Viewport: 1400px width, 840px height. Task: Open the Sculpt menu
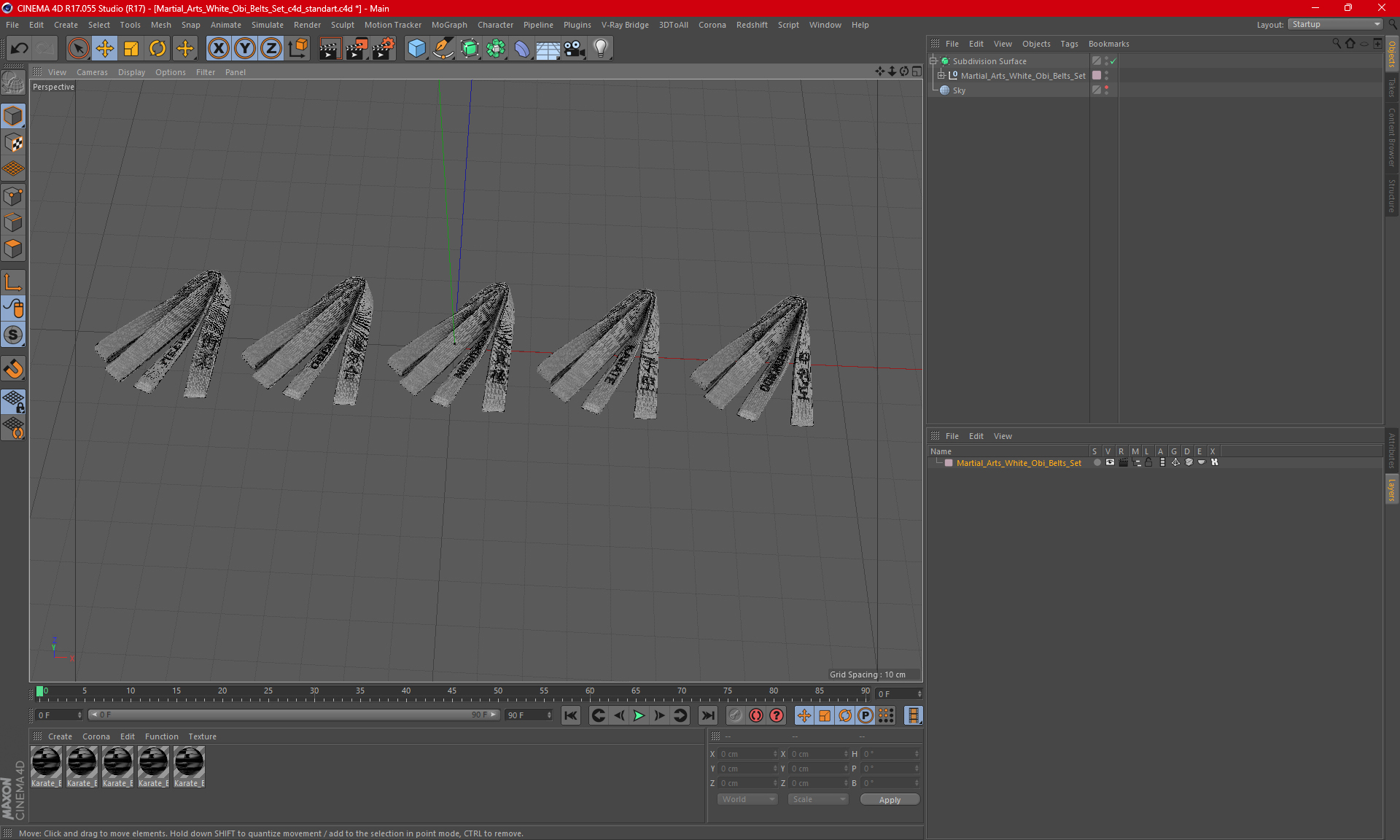(x=342, y=25)
